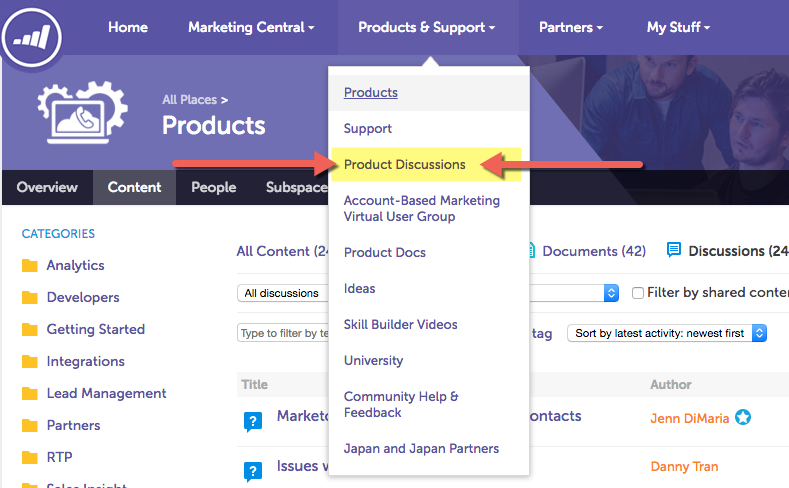
Task: Click the Marketo logo icon
Action: [x=32, y=36]
